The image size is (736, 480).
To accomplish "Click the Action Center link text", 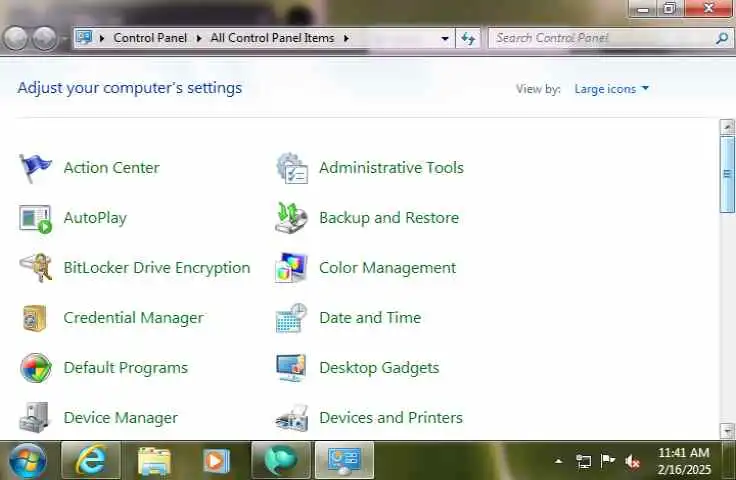I will pyautogui.click(x=112, y=168).
